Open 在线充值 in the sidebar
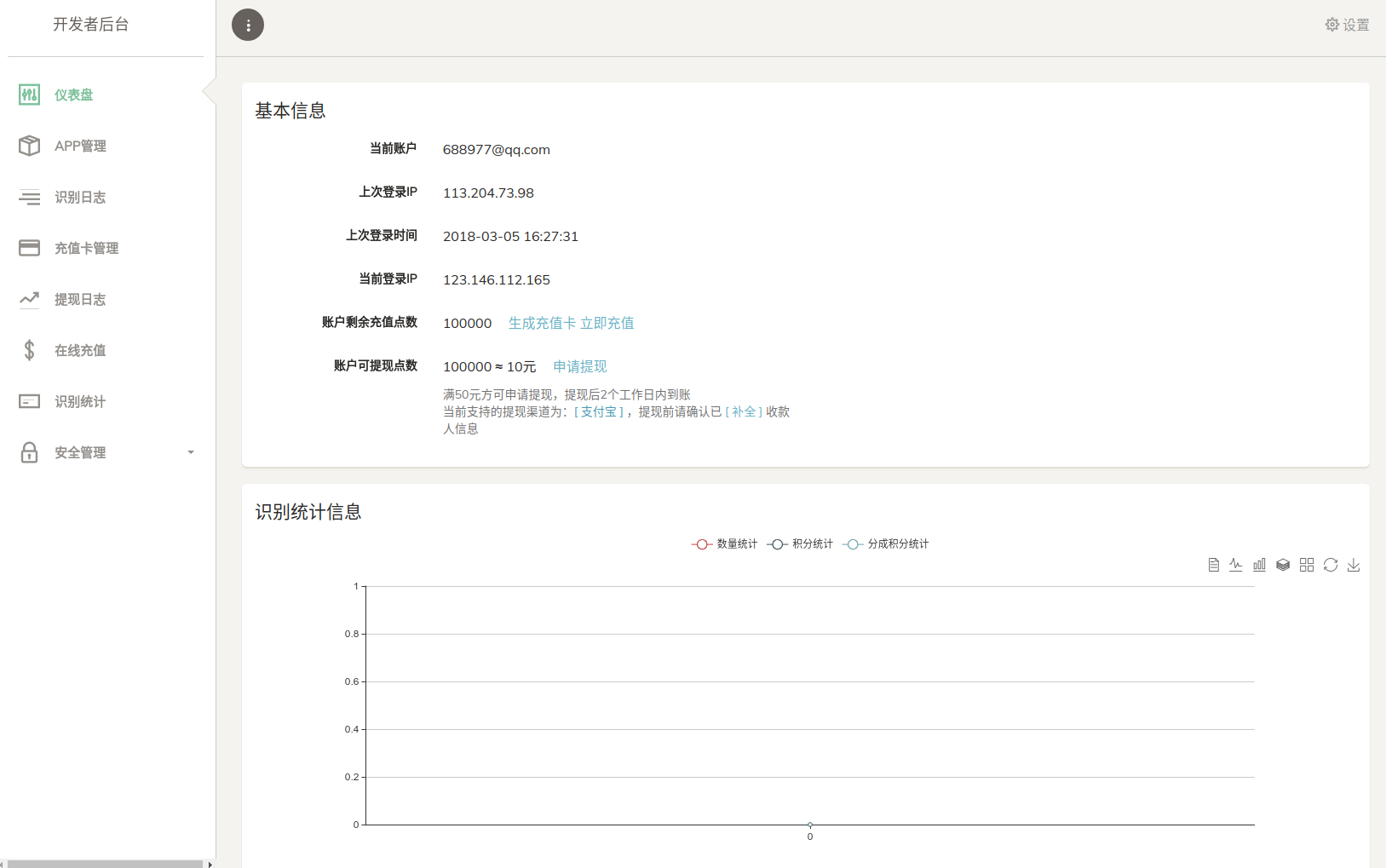Screen dimensions: 1386x868 [x=80, y=350]
